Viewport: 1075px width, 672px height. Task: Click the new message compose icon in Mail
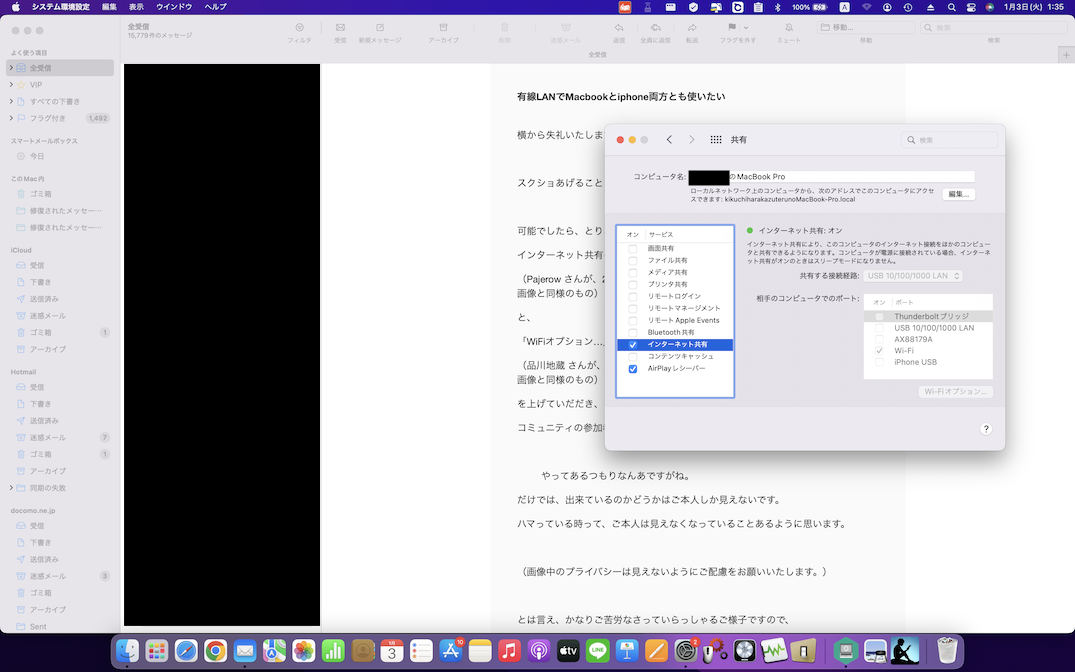379,28
